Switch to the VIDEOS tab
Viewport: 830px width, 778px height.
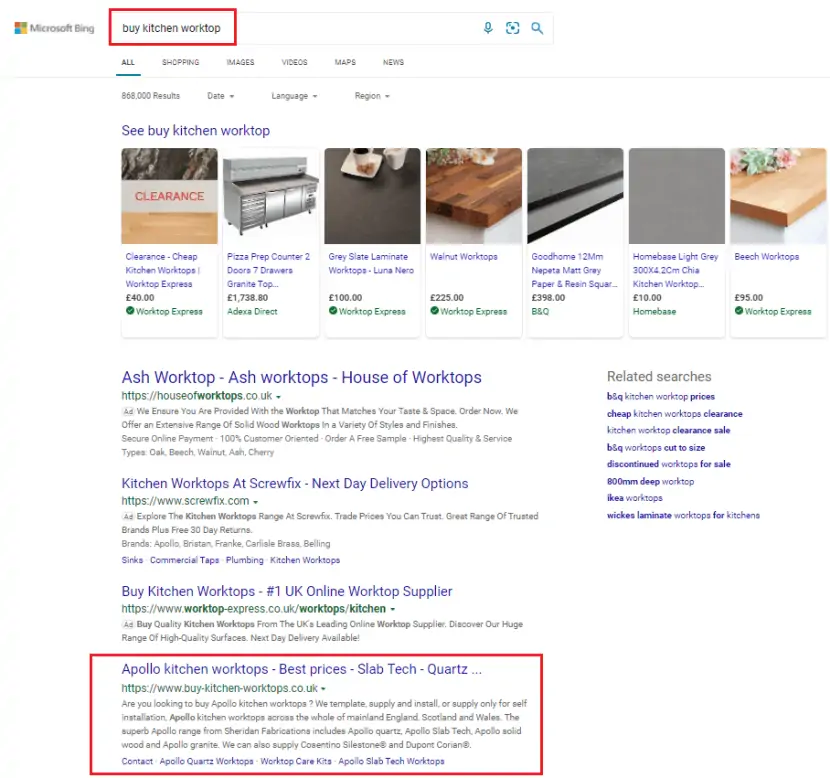294,62
